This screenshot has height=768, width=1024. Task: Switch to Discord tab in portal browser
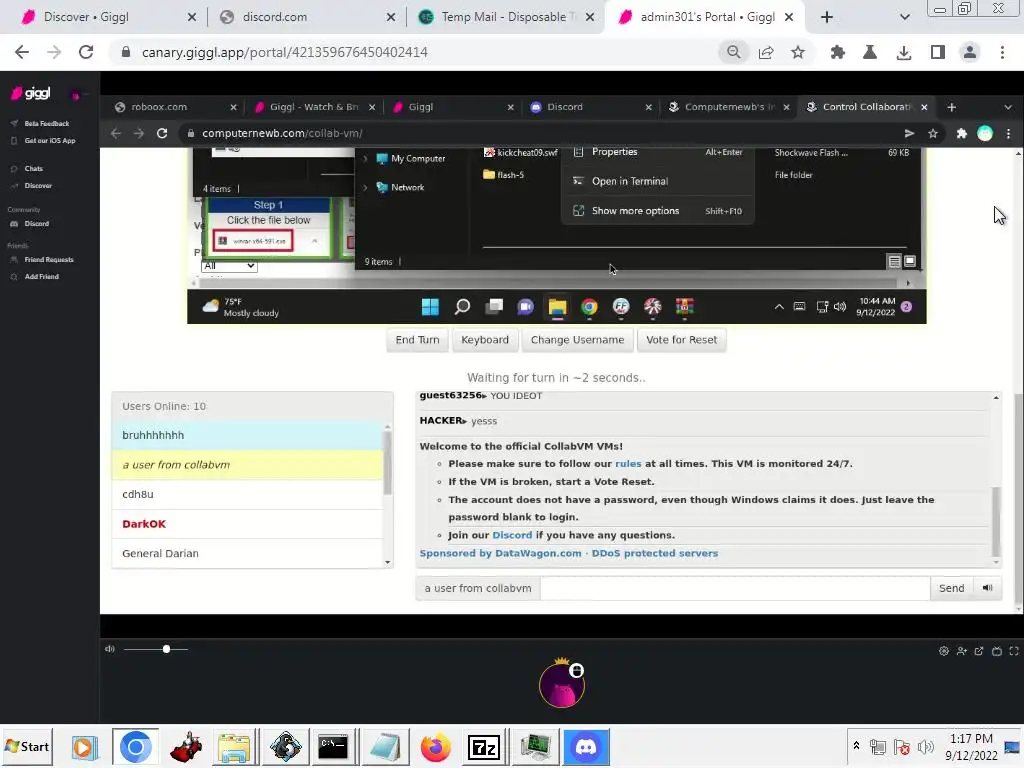click(564, 107)
